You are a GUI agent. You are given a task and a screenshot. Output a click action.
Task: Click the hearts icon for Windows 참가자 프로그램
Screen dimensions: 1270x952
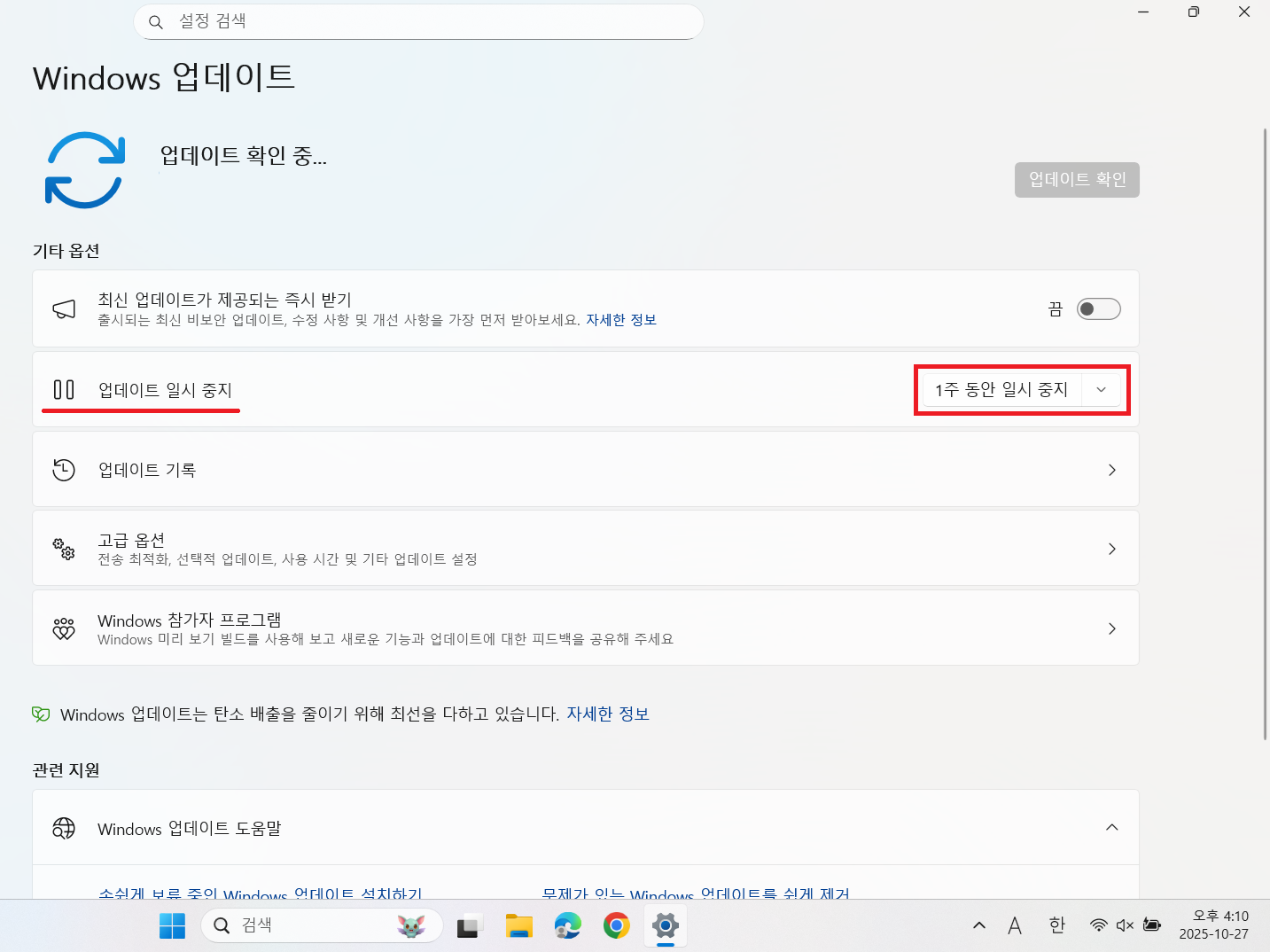click(x=64, y=628)
